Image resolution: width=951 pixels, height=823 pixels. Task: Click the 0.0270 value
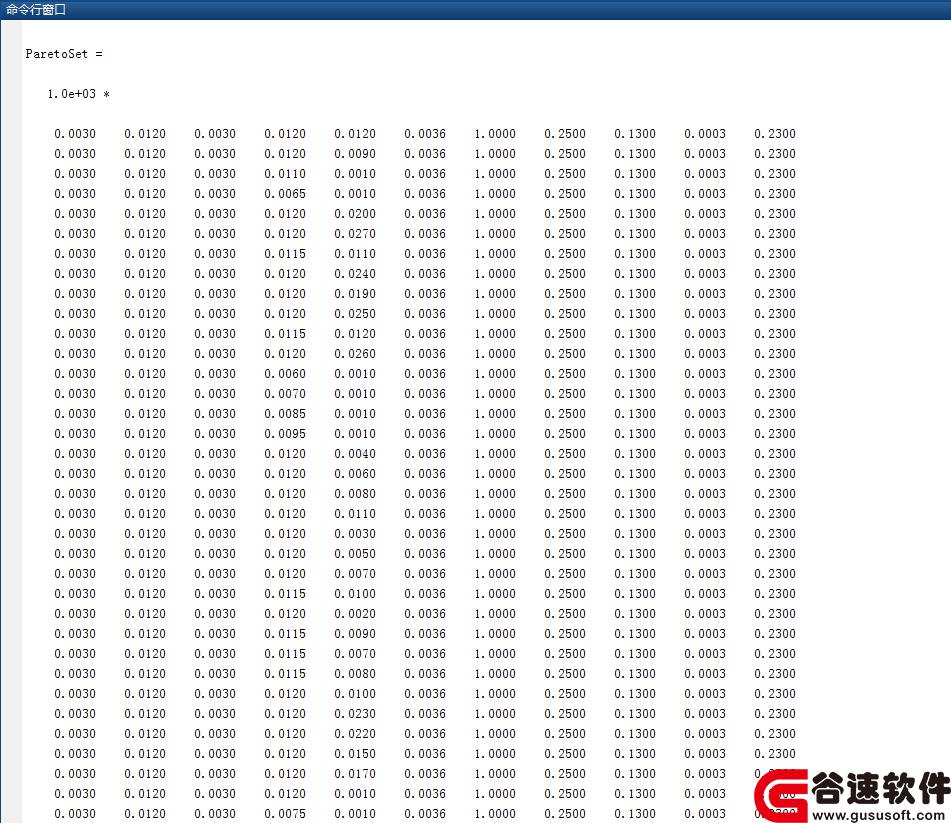point(355,233)
